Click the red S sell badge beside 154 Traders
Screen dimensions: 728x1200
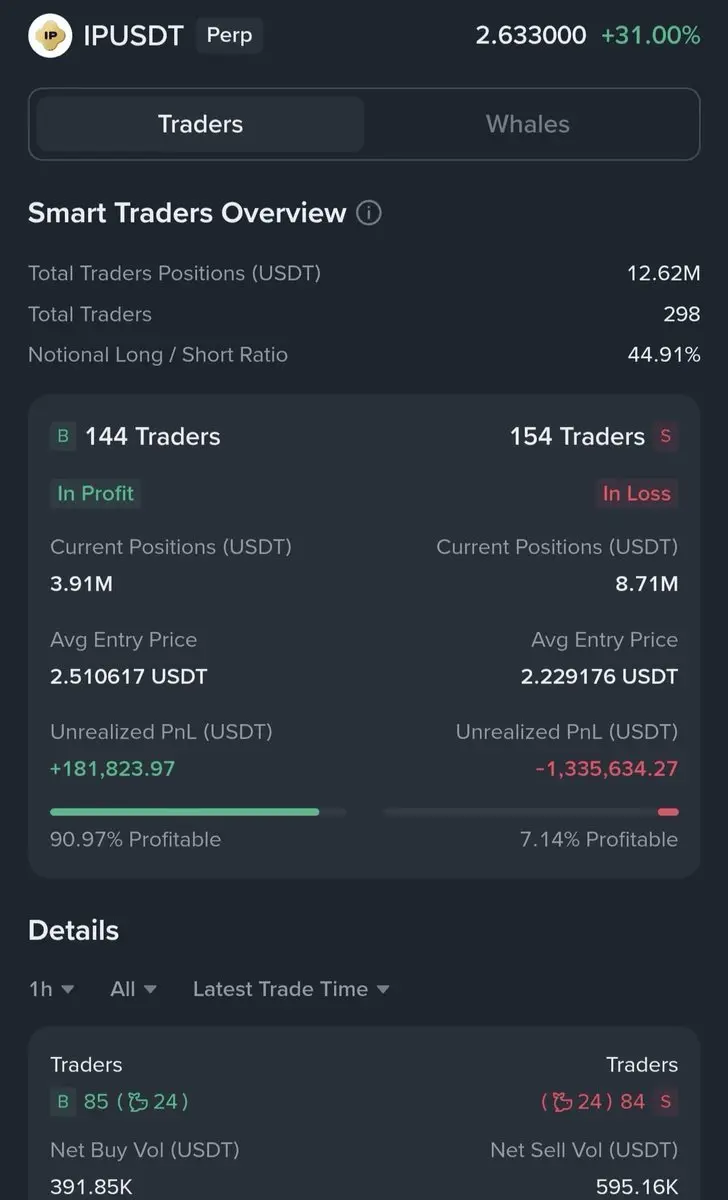665,436
